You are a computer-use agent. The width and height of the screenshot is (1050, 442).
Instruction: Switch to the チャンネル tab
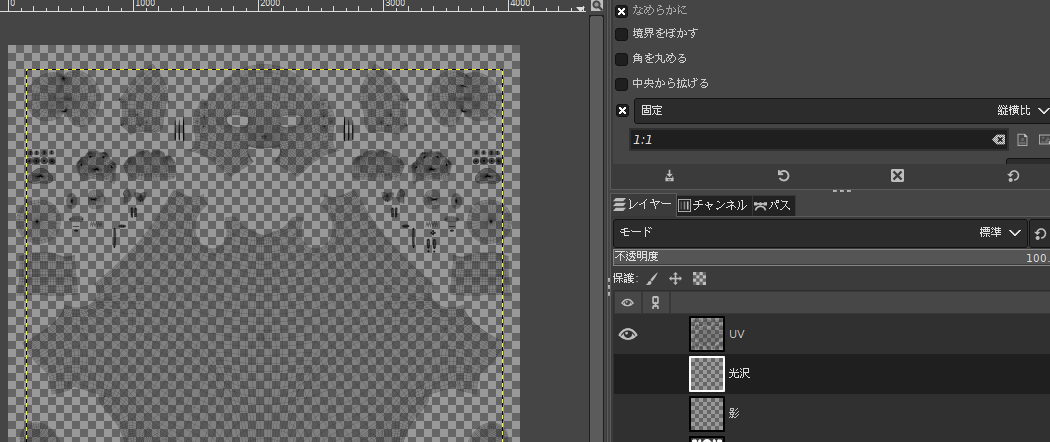pos(712,205)
